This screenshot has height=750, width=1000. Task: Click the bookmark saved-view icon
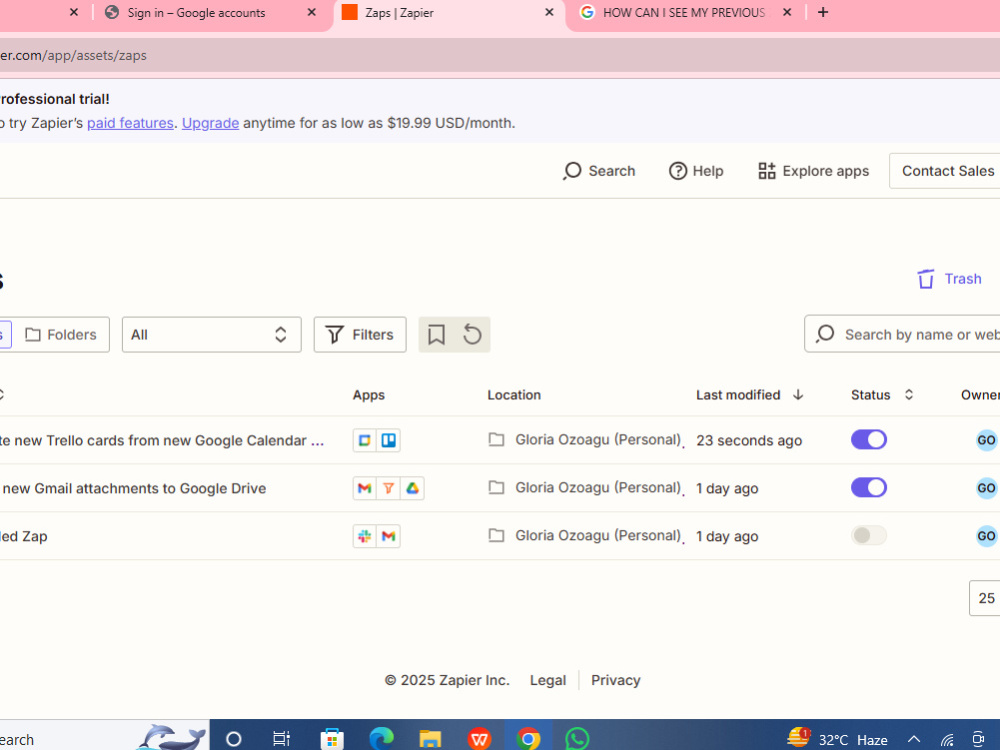click(436, 334)
